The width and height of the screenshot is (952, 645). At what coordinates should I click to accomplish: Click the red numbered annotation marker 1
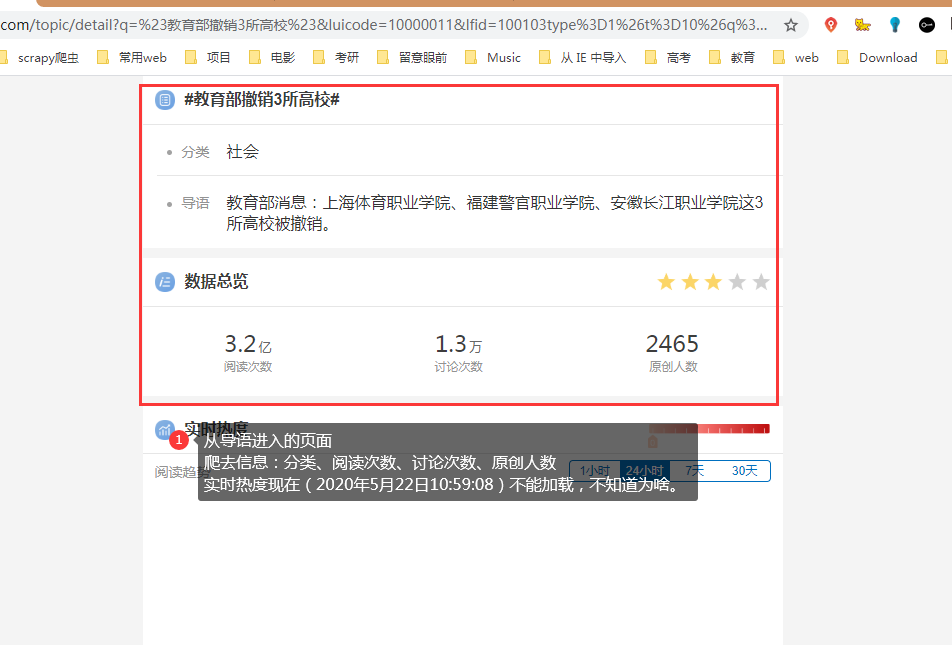click(181, 439)
